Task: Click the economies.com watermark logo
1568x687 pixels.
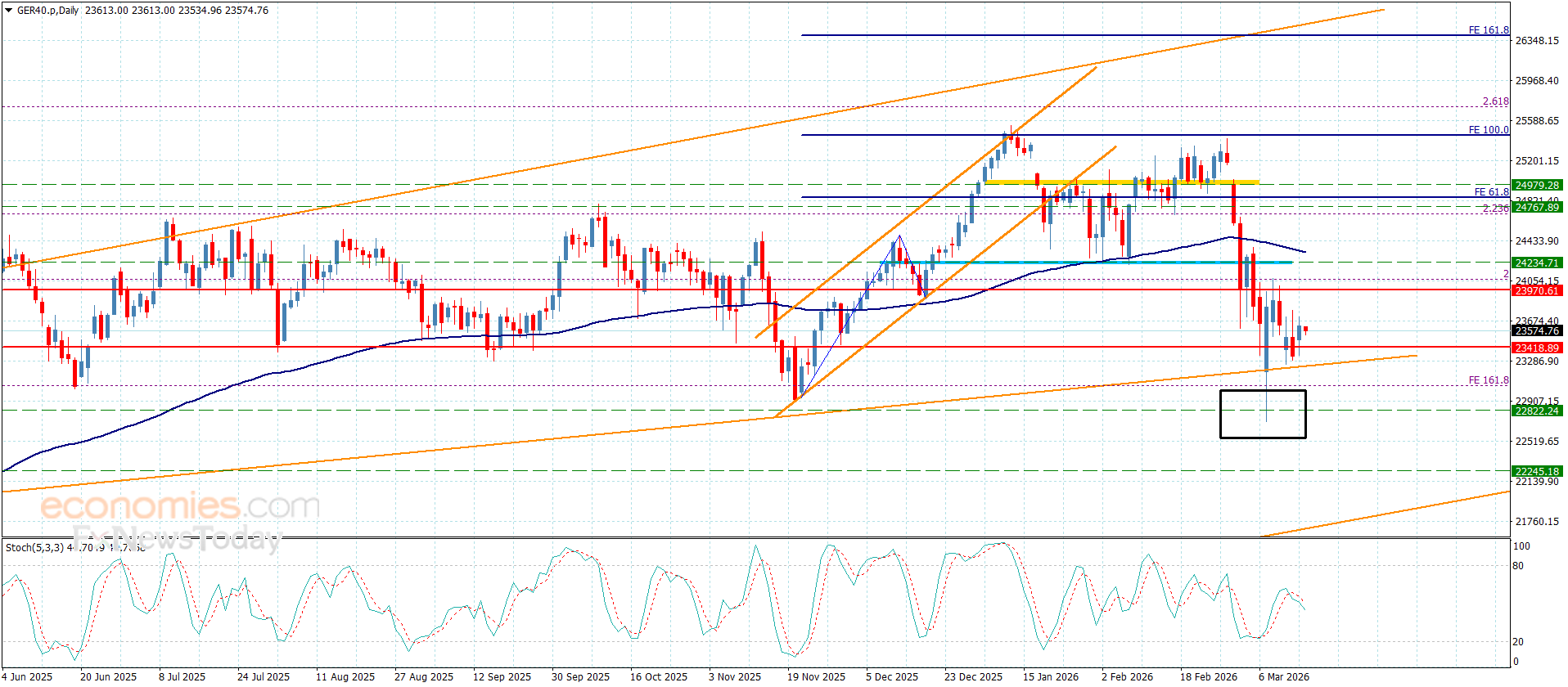Action: [x=180, y=507]
